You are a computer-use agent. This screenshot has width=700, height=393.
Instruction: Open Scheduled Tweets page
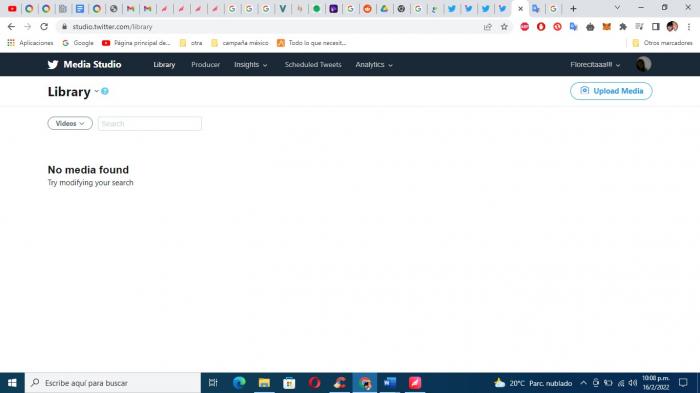pos(313,65)
